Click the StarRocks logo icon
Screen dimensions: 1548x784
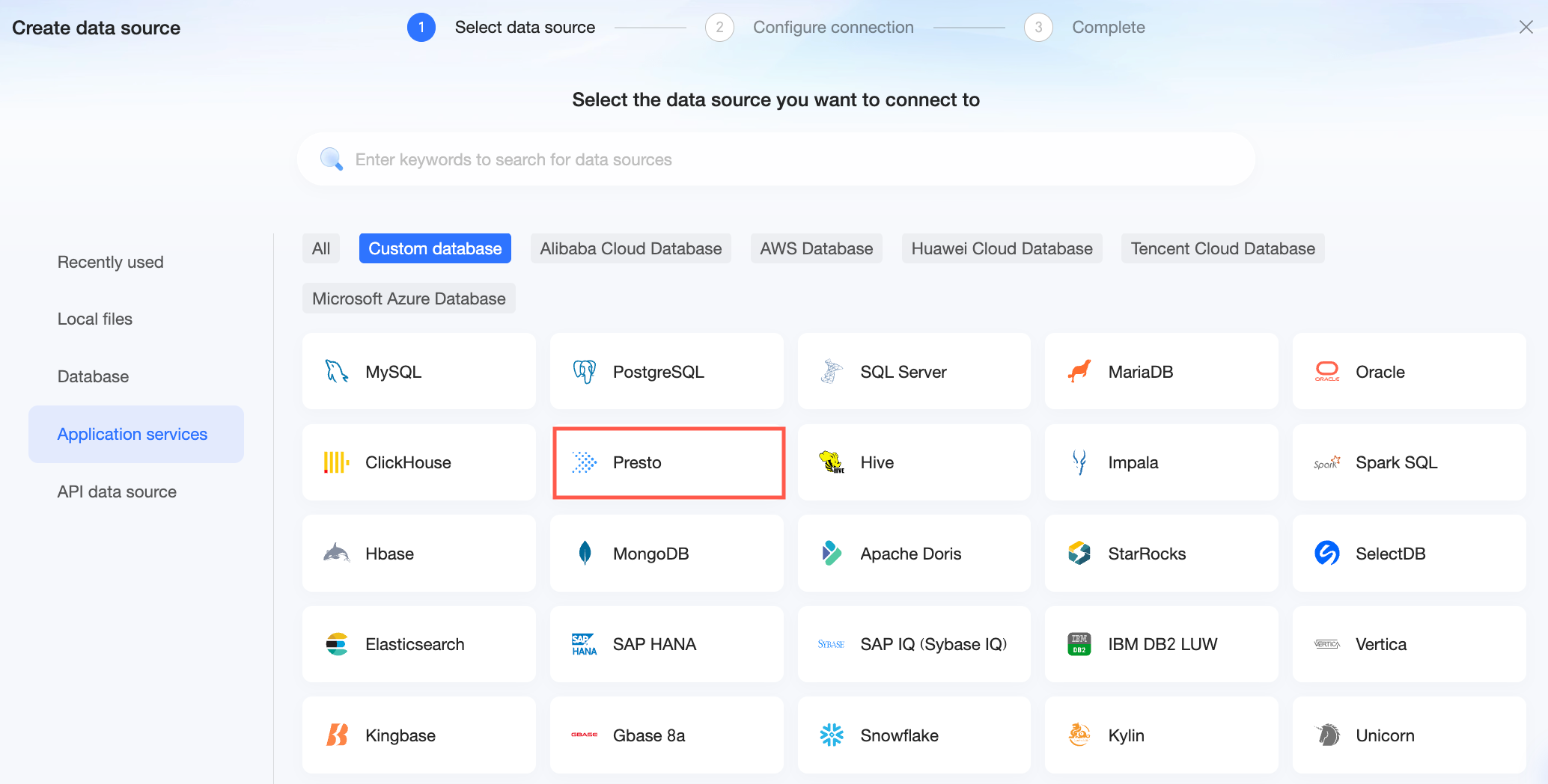(x=1079, y=554)
